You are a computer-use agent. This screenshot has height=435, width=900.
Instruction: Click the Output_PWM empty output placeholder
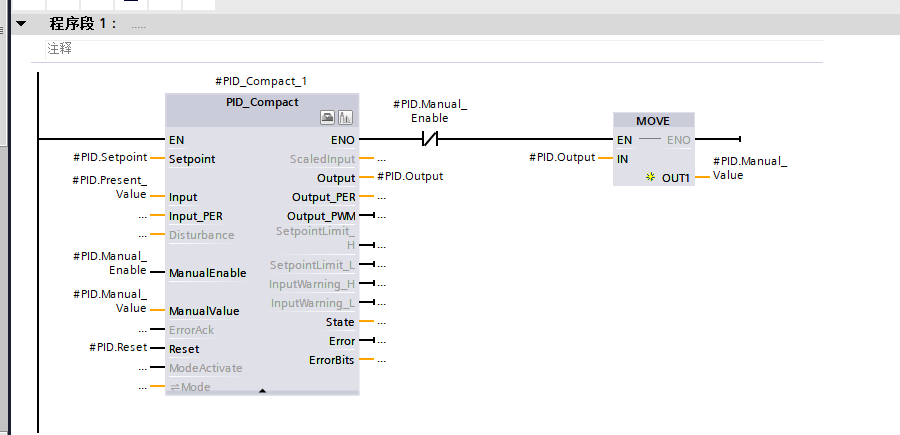coord(382,216)
